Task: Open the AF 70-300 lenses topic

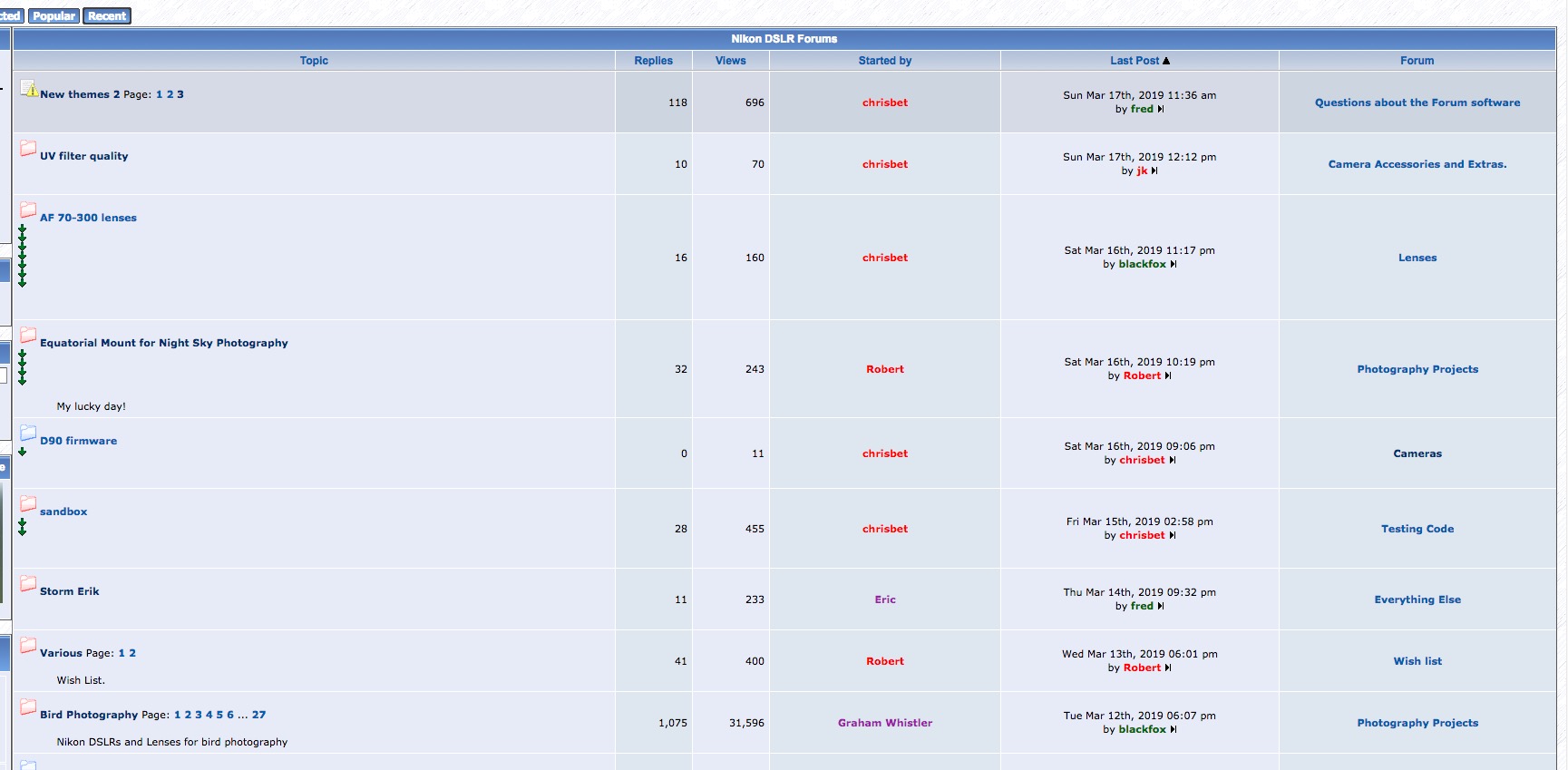Action: click(x=88, y=218)
